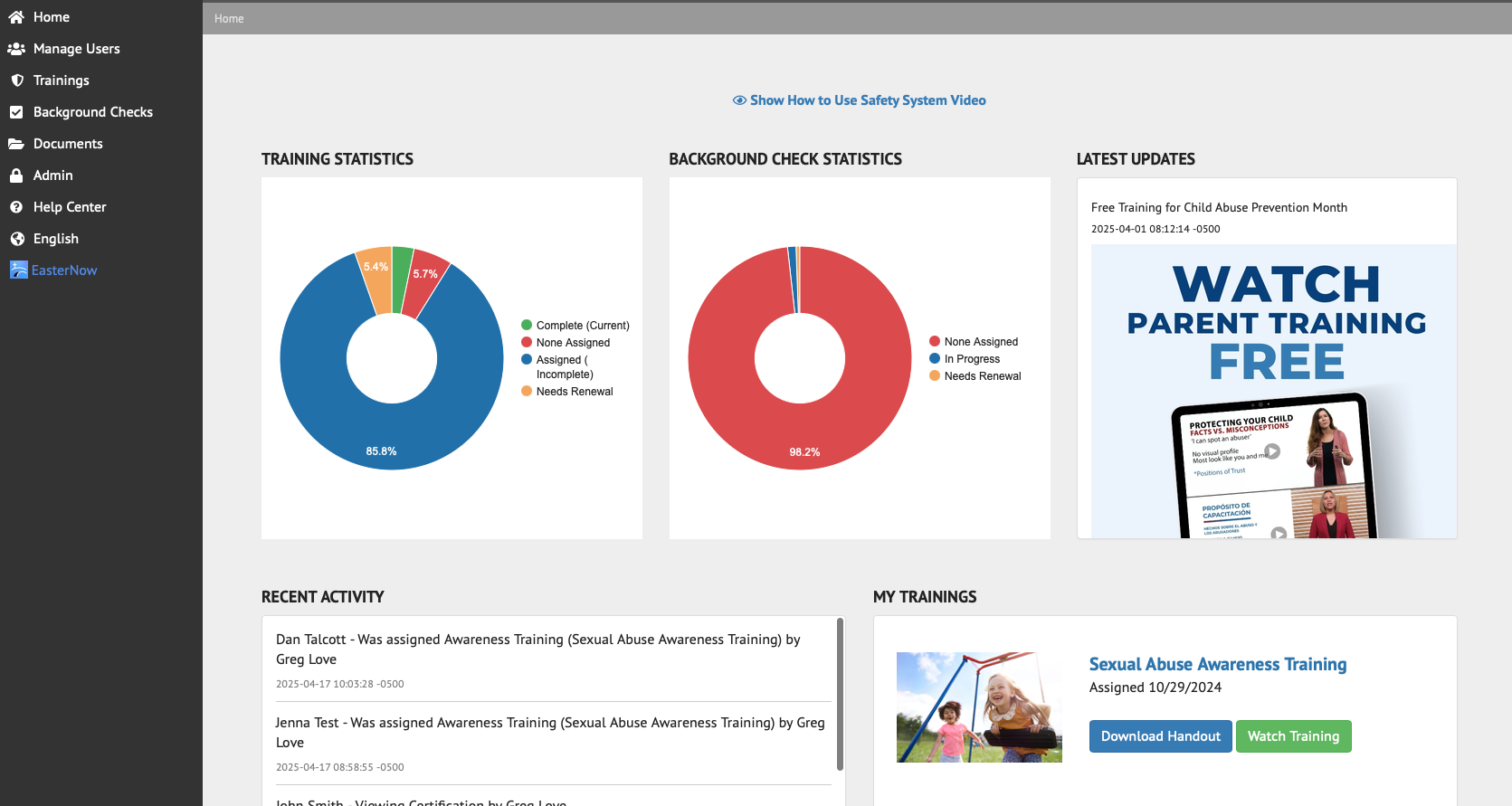Click the Manage Users people icon
The width and height of the screenshot is (1512, 806).
16,49
